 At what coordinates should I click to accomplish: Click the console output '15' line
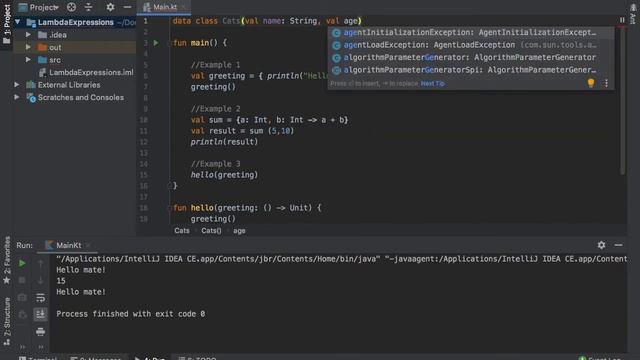[x=61, y=281]
